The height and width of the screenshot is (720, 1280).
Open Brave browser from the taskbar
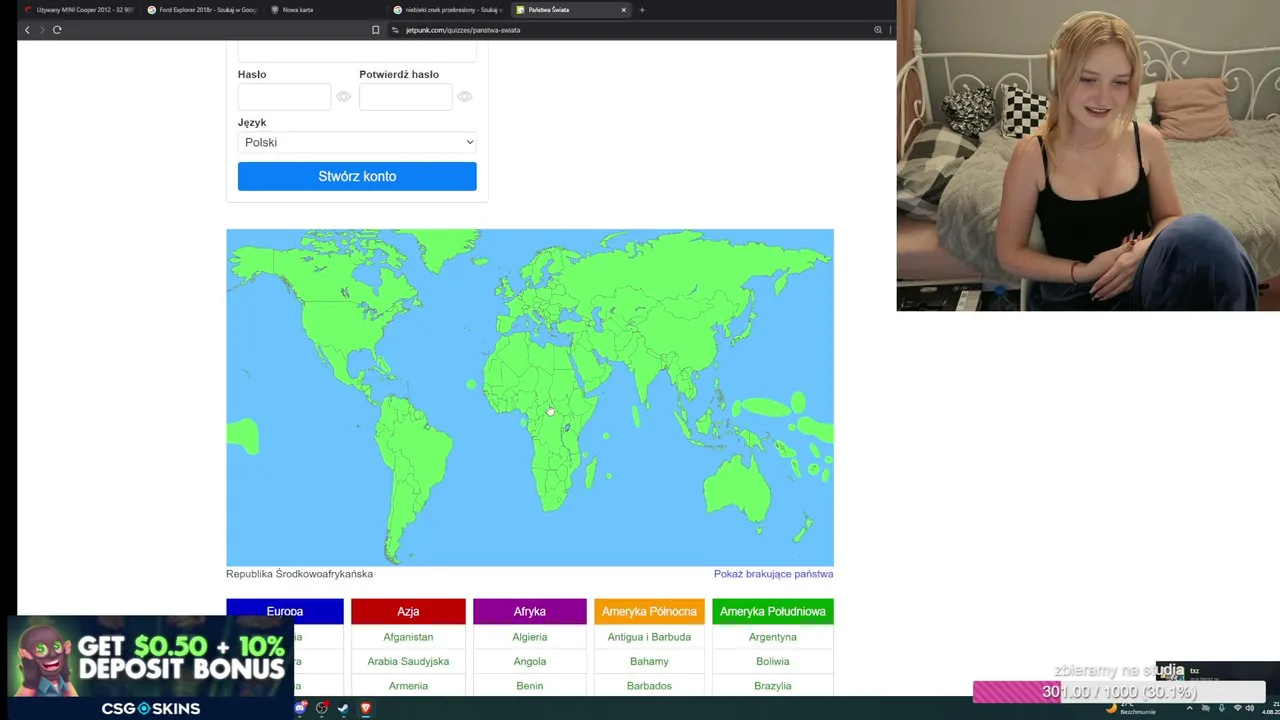click(366, 708)
